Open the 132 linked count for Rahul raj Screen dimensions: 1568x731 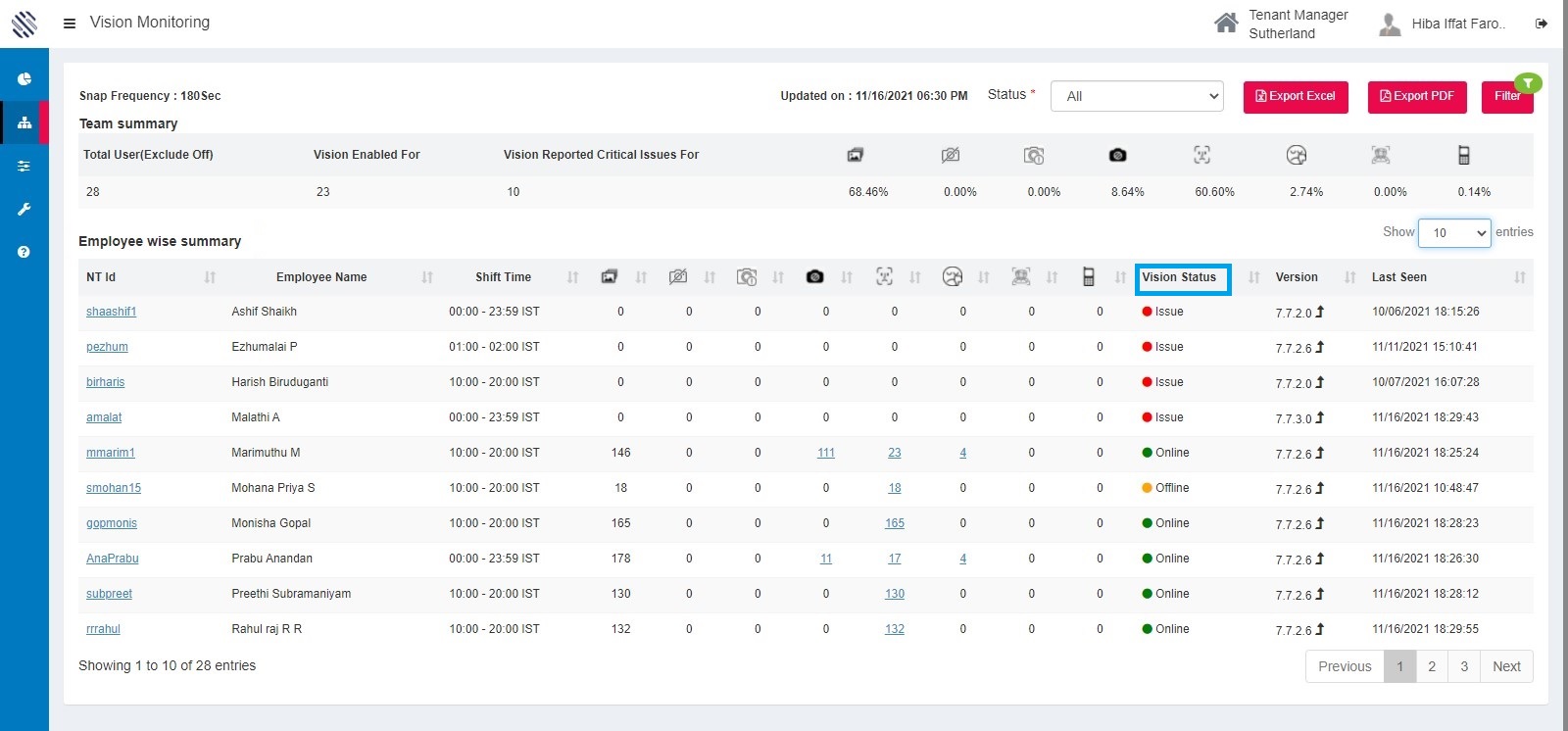(x=895, y=629)
